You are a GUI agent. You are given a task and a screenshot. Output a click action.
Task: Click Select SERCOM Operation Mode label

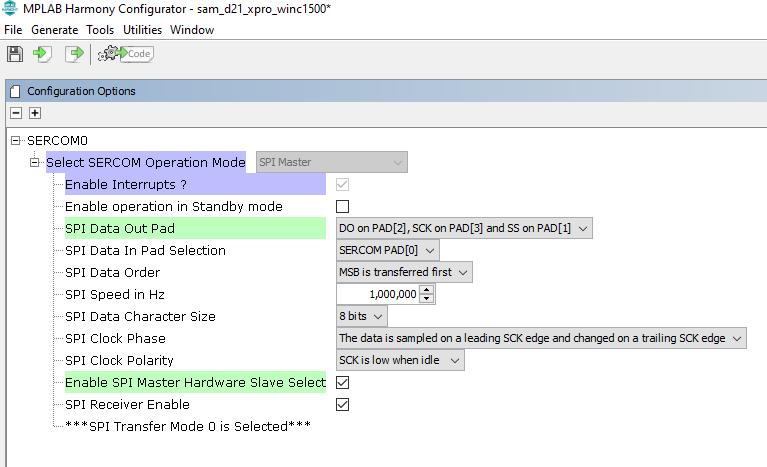(146, 162)
